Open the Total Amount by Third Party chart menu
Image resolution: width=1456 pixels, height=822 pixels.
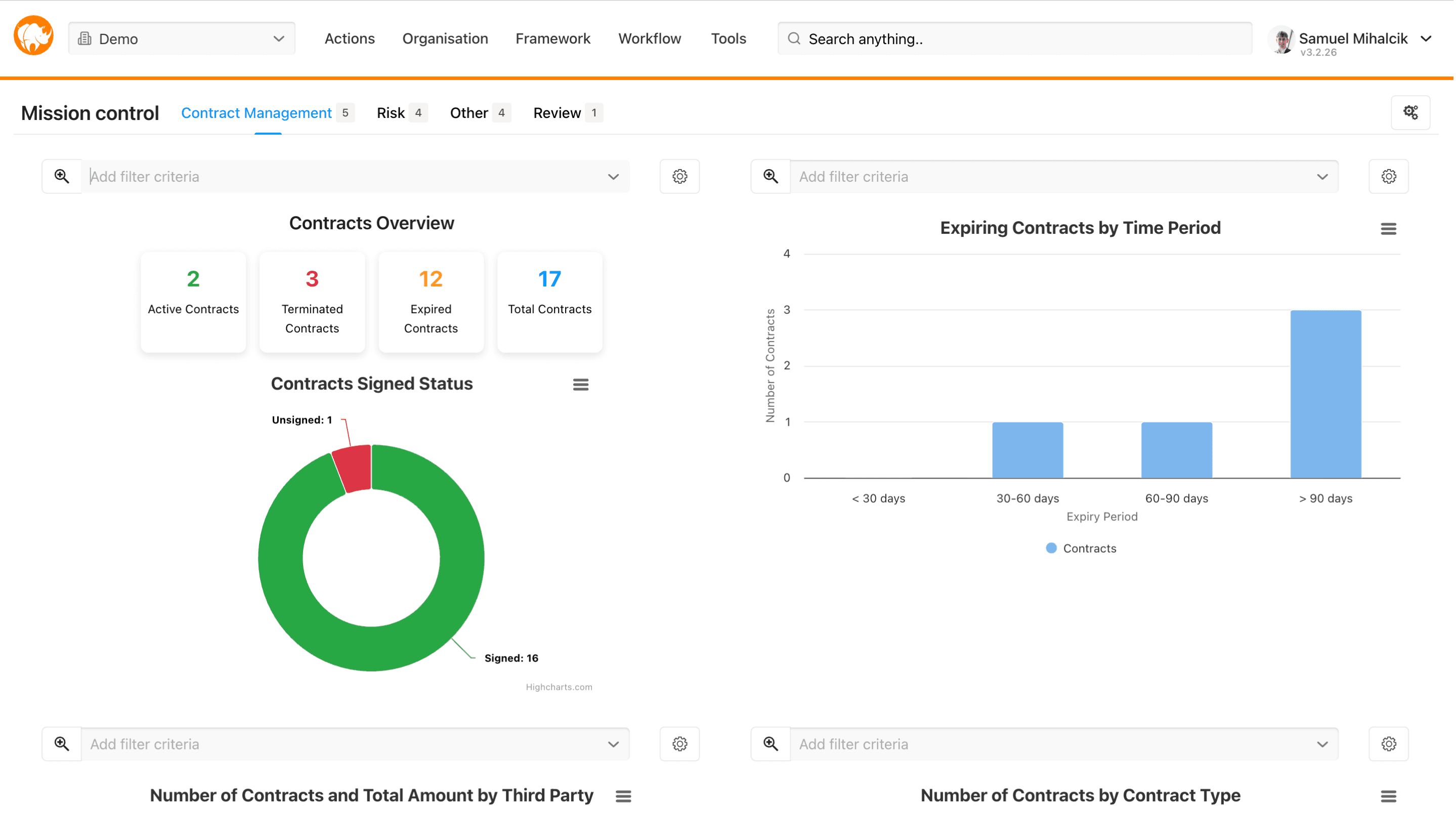623,796
